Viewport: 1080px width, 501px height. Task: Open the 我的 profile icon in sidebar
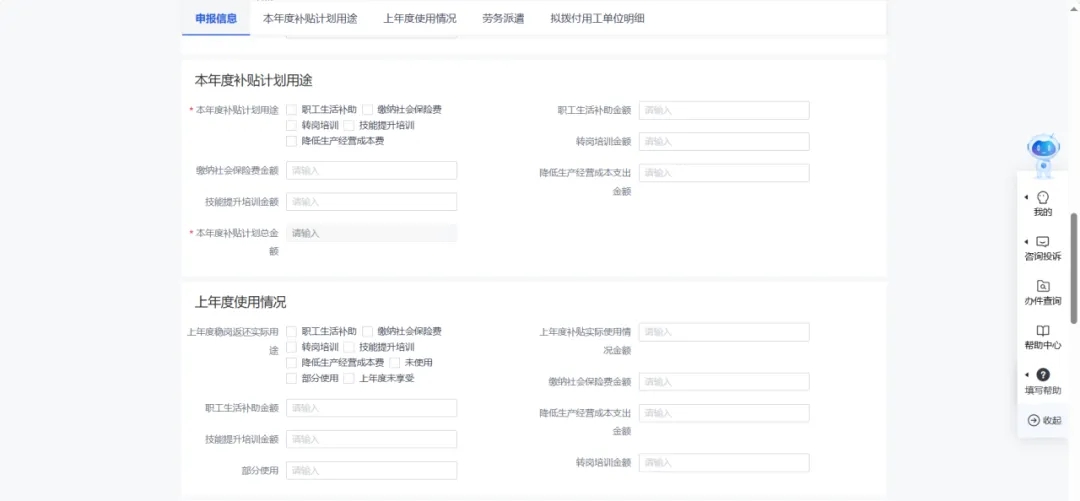[1043, 197]
